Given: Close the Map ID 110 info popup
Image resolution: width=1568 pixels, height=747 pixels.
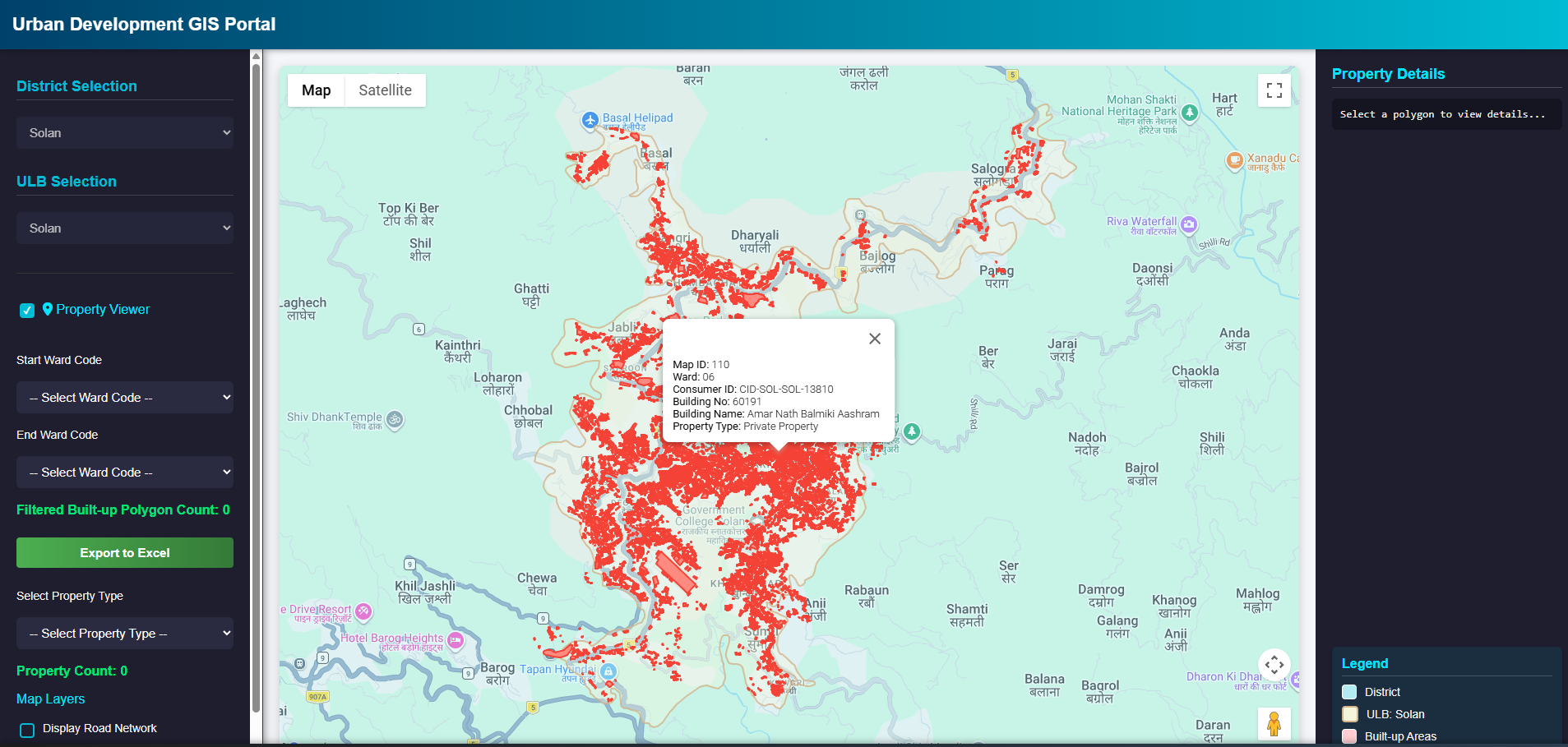Looking at the screenshot, I should pos(874,338).
